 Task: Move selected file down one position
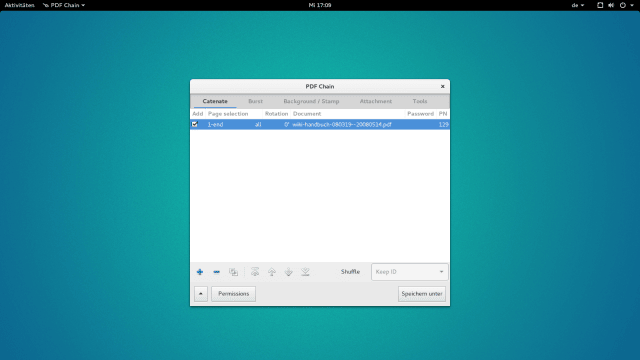click(x=289, y=272)
